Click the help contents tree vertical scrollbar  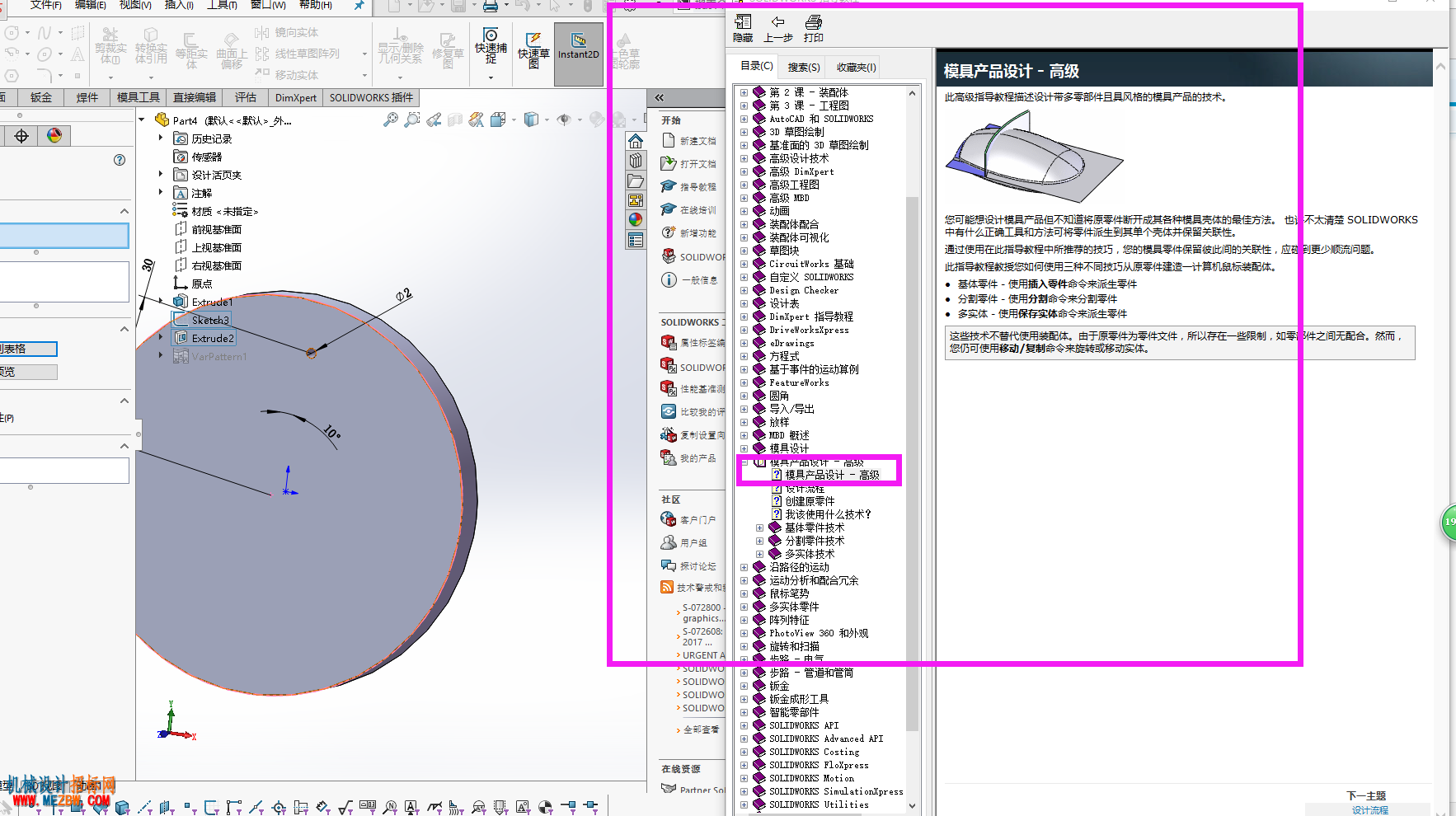point(912,463)
